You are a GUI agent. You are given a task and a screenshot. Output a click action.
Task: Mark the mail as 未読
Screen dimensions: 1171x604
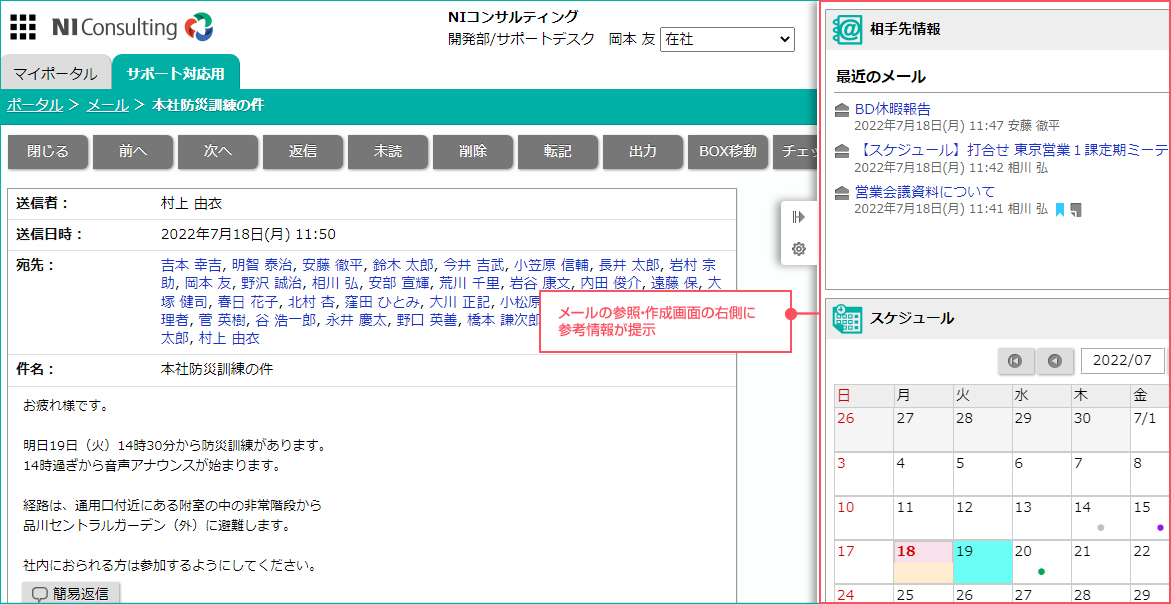[388, 151]
